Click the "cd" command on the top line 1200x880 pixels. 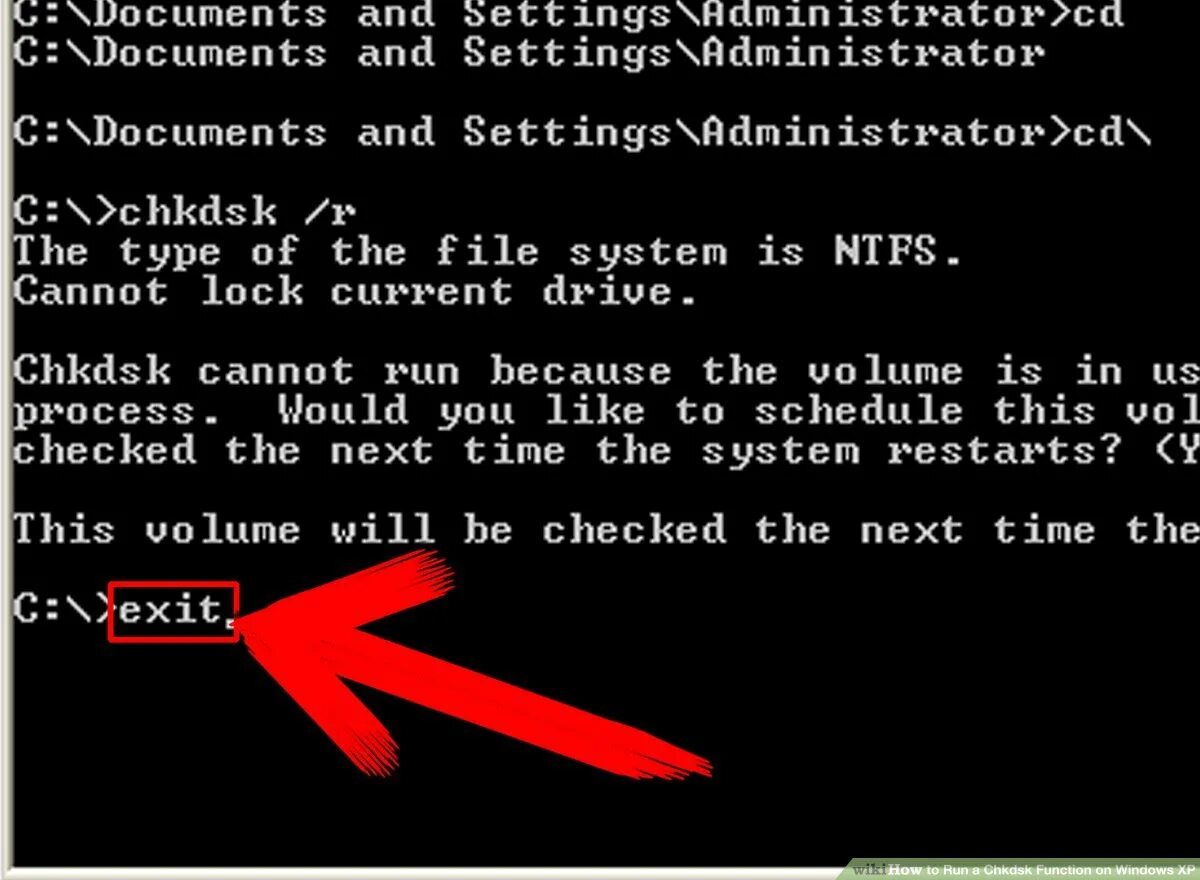1098,15
